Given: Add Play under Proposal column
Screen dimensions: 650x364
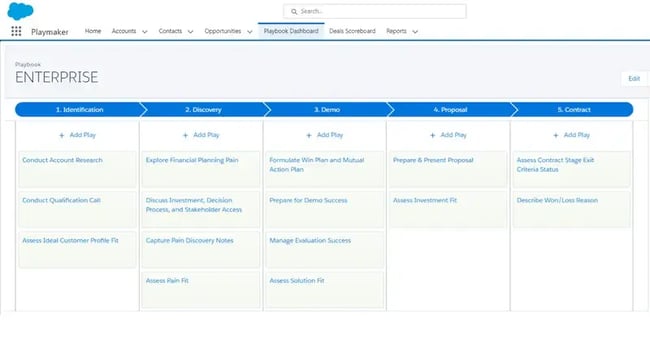Looking at the screenshot, I should (x=448, y=135).
